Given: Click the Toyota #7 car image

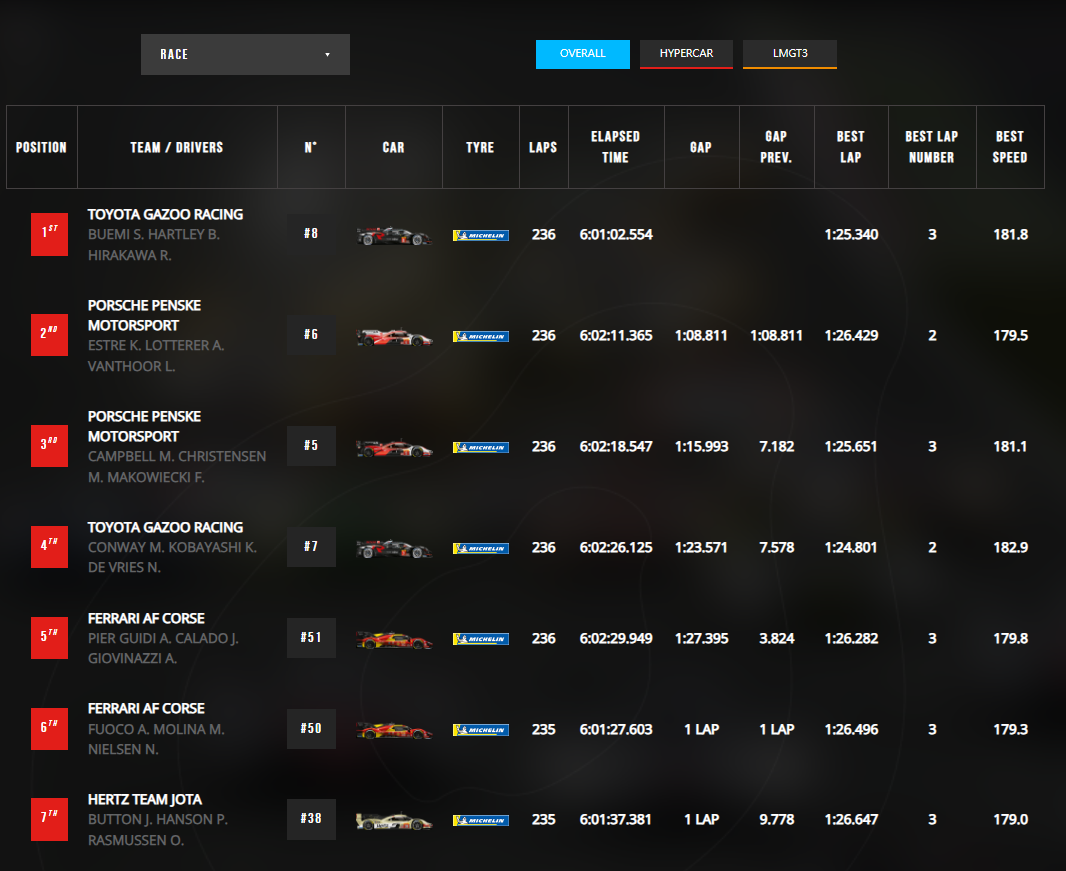Looking at the screenshot, I should click(x=394, y=548).
